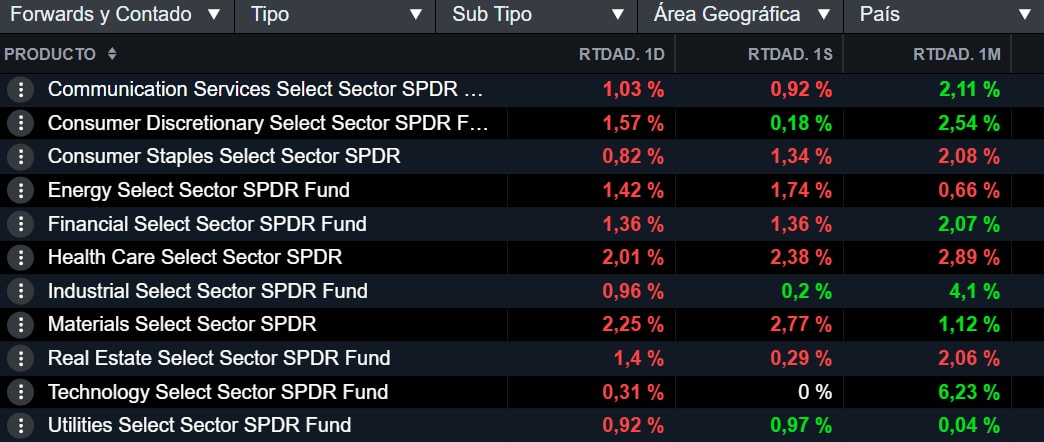
Task: Click 2,01 % daily return of Health Care
Action: 633,257
